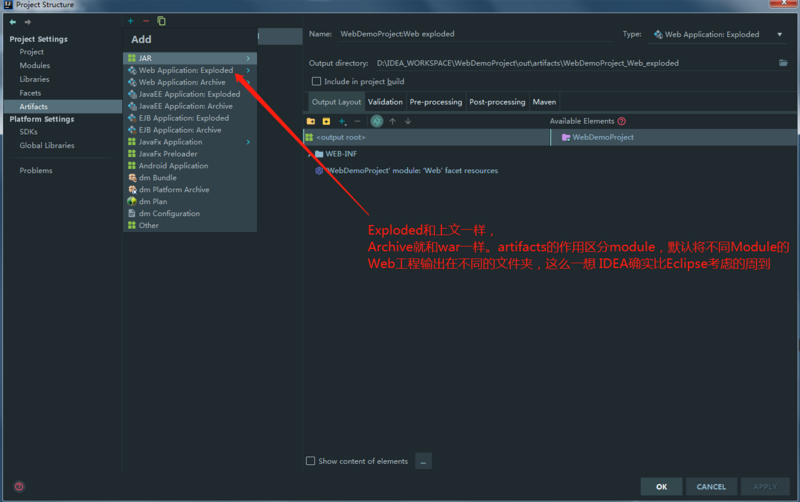The width and height of the screenshot is (800, 502).
Task: Expand the WEB-INF folder node
Action: [309, 154]
